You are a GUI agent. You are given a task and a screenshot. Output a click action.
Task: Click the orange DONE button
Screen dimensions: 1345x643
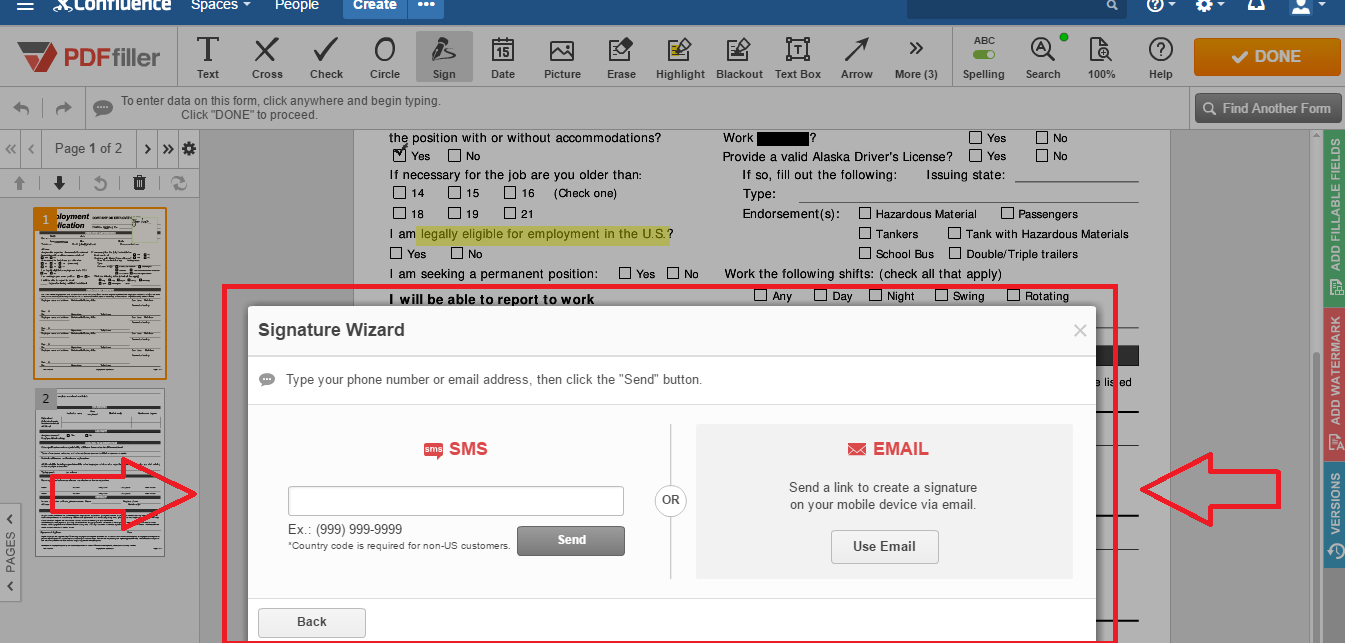[1267, 57]
